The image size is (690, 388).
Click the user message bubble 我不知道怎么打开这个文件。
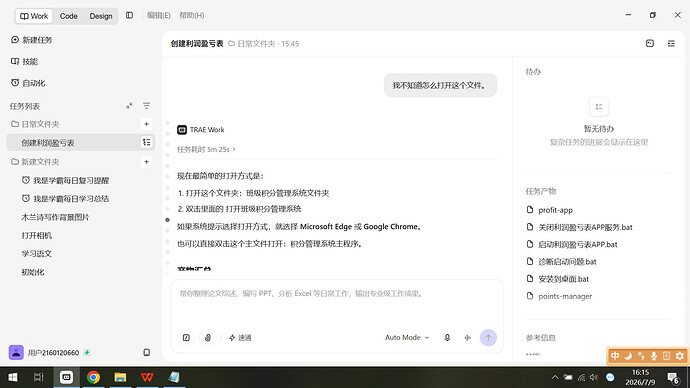point(440,85)
